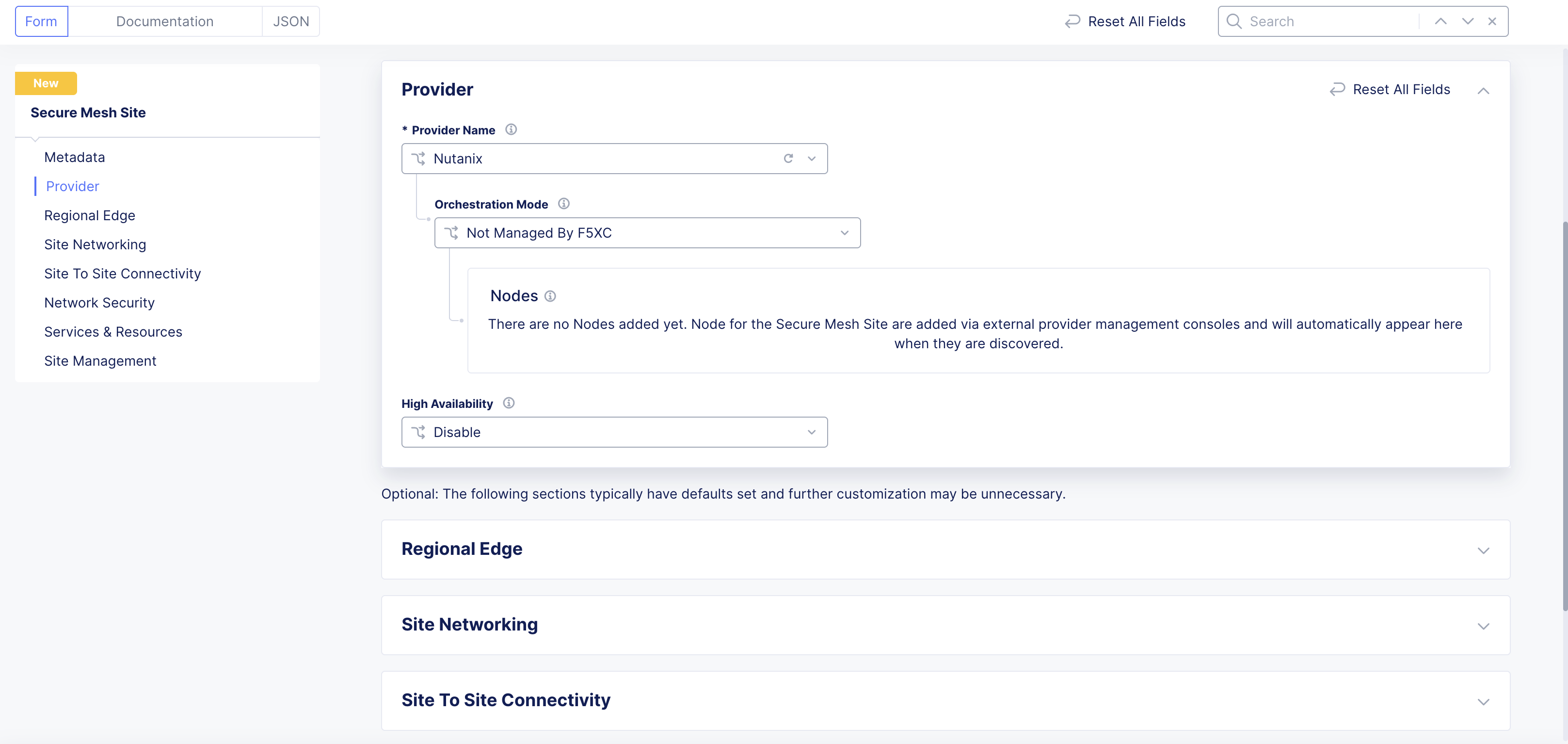Jump to next search result arrow

click(x=1468, y=21)
